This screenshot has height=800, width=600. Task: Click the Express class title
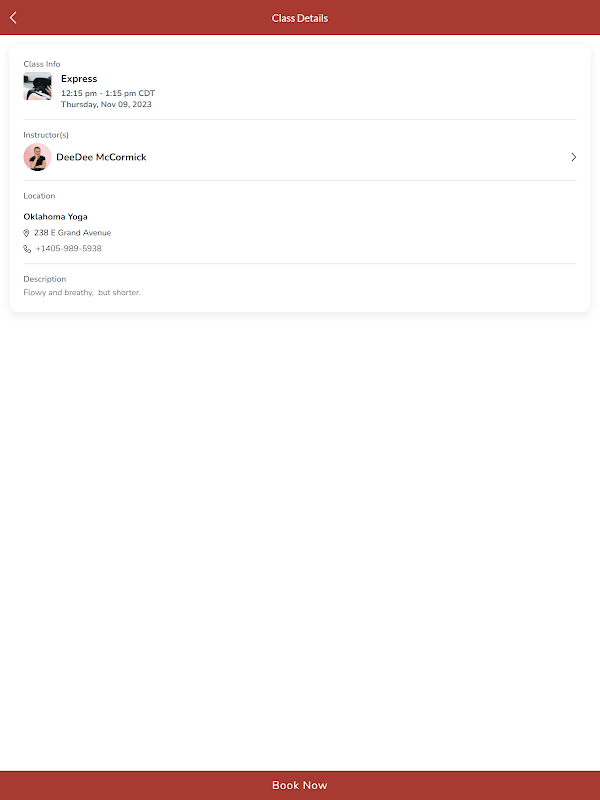79,79
